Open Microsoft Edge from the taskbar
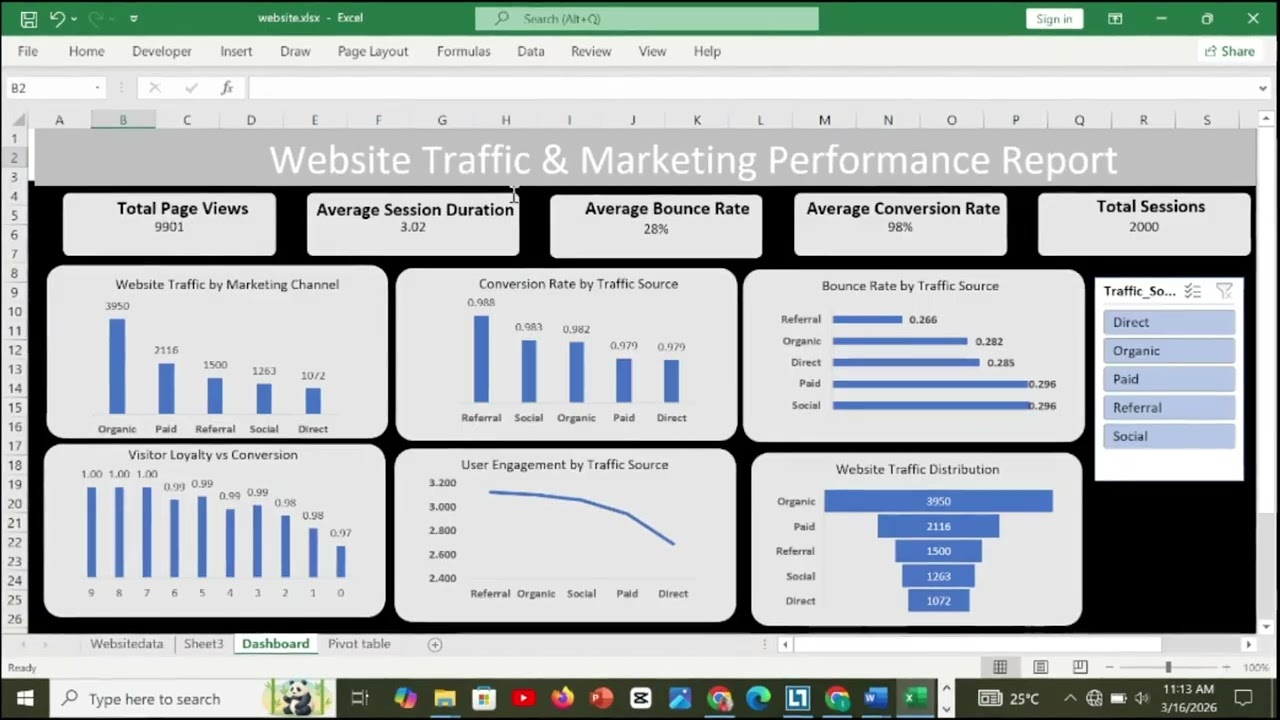 pos(758,699)
